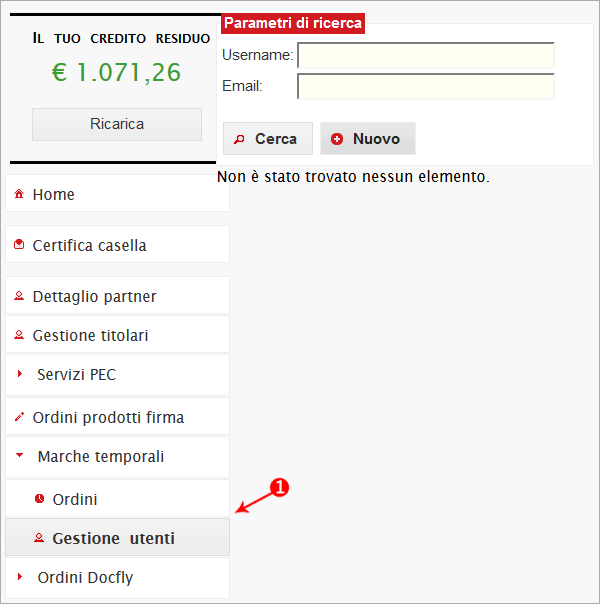
Task: Select the Gestione titolari menu entry
Action: coord(117,334)
